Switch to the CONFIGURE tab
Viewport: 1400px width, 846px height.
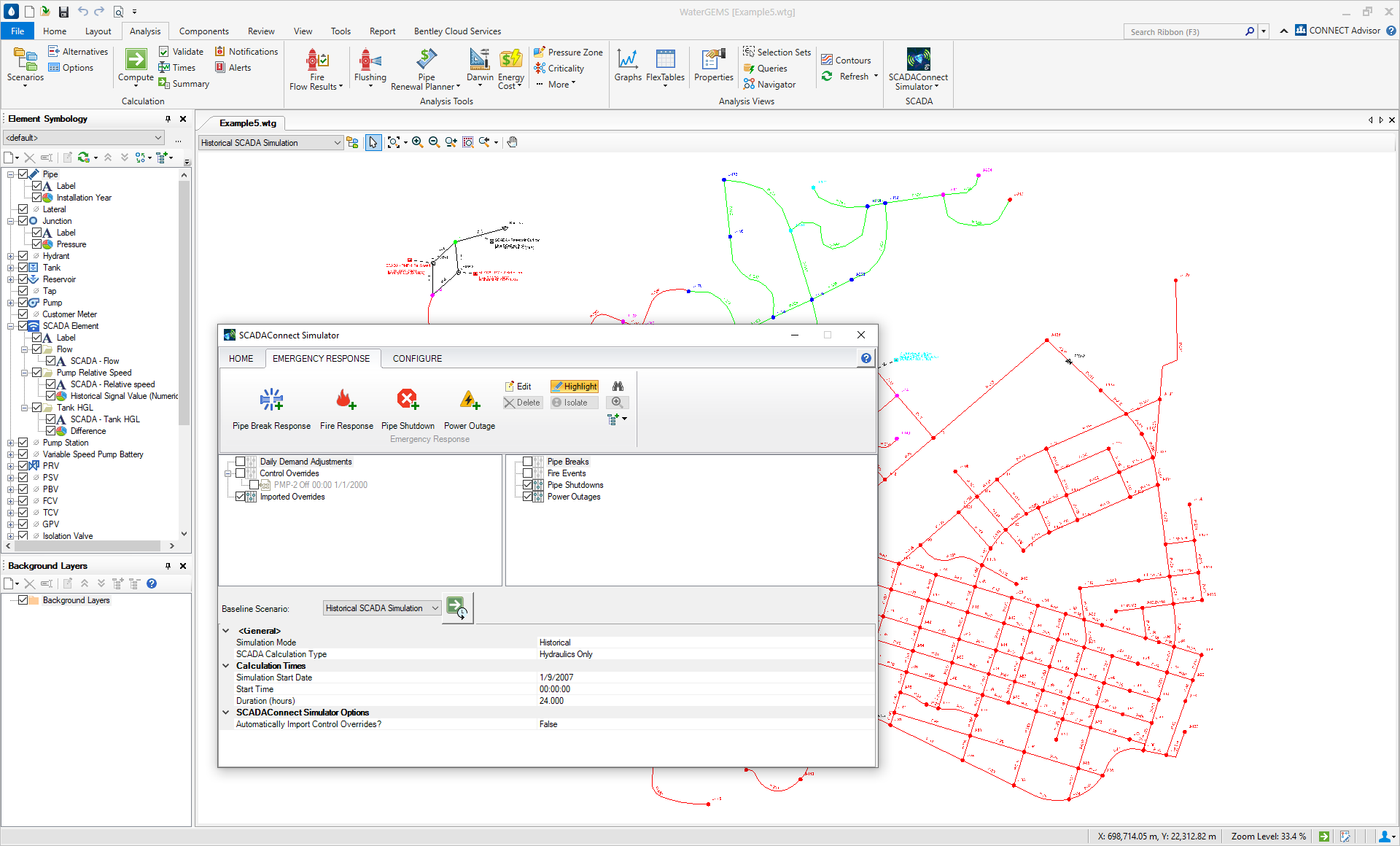point(416,358)
